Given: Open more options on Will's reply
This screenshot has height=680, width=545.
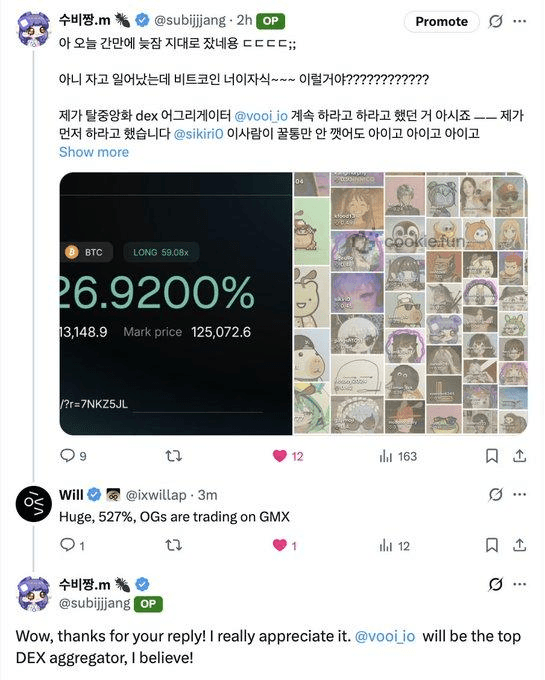Looking at the screenshot, I should tap(519, 494).
